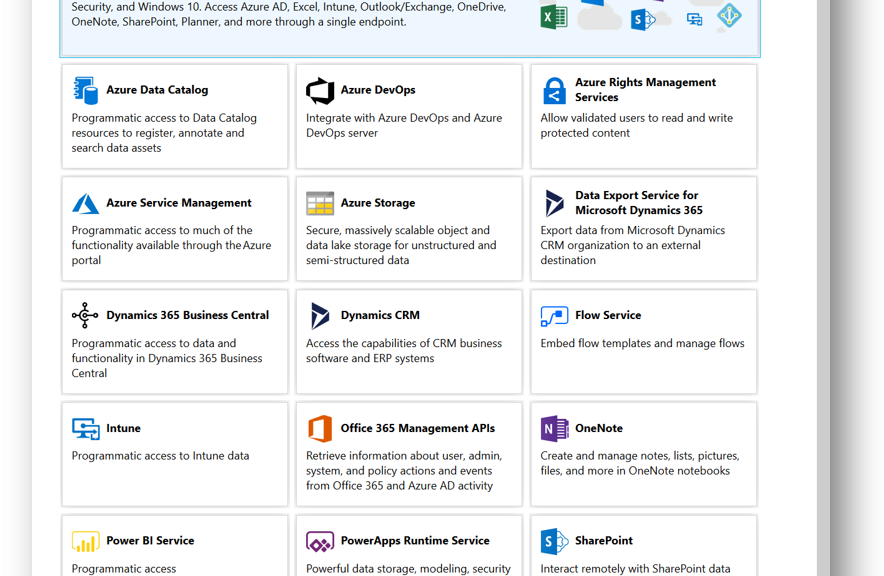Open Azure Rights Management Services title
Image resolution: width=884 pixels, height=576 pixels.
pos(646,90)
